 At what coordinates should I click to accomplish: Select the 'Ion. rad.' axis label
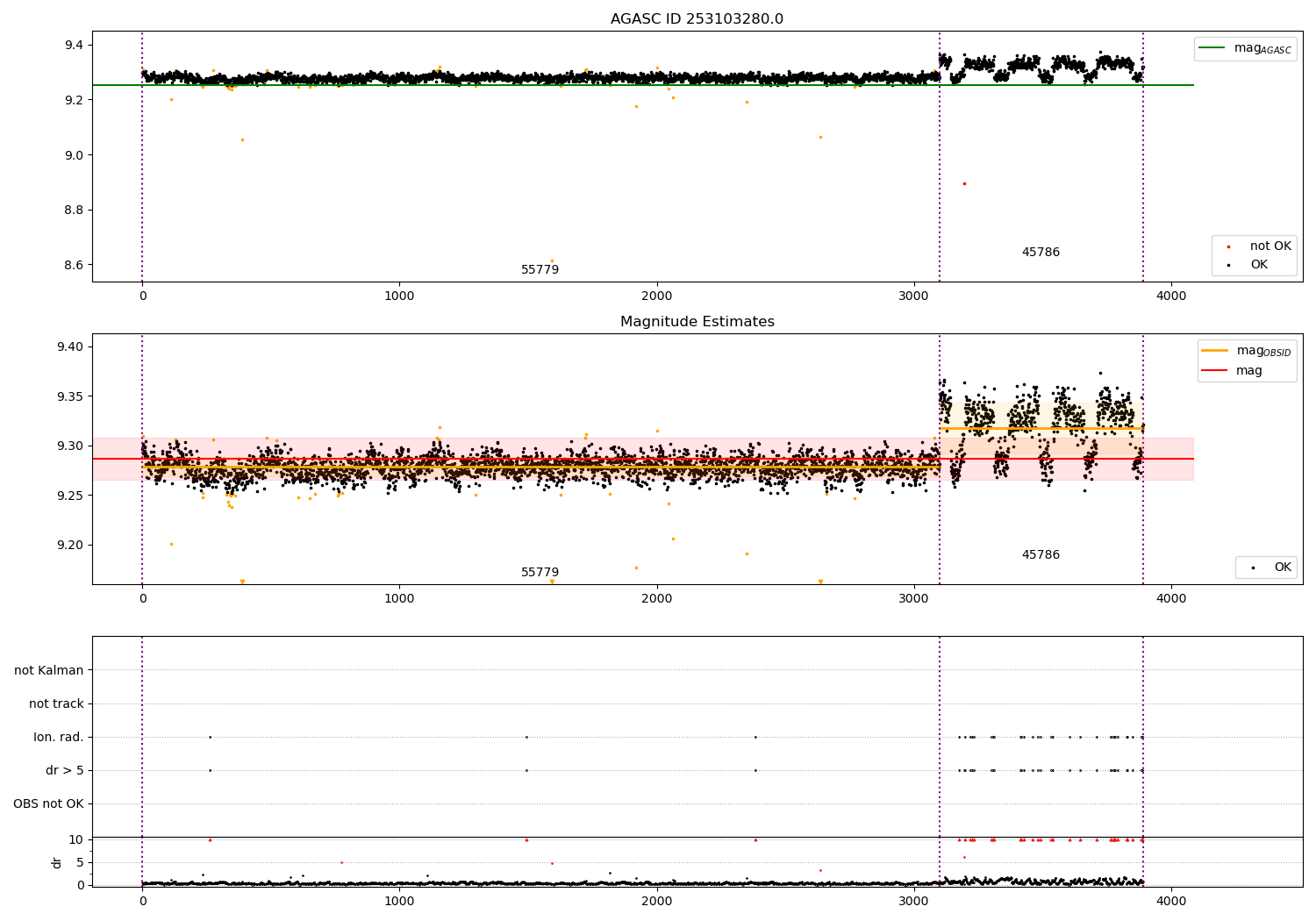click(x=59, y=738)
